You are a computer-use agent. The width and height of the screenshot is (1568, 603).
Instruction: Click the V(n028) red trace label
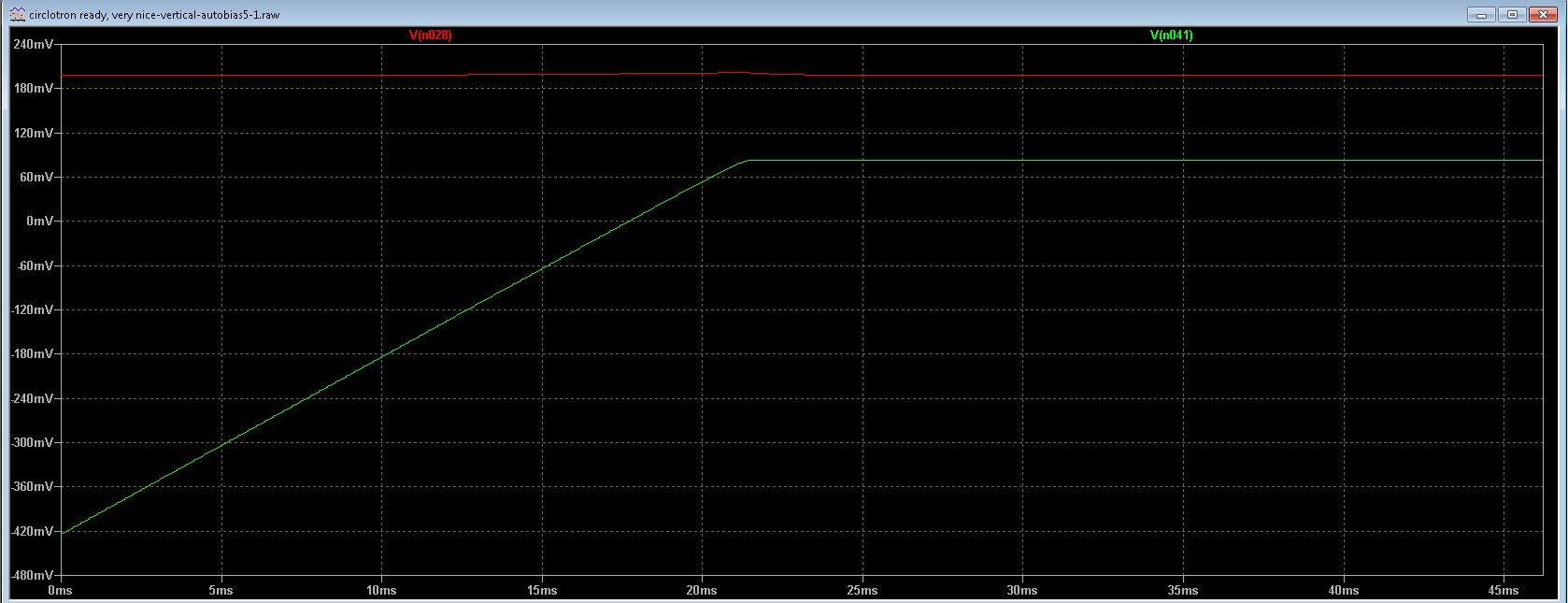[x=430, y=36]
